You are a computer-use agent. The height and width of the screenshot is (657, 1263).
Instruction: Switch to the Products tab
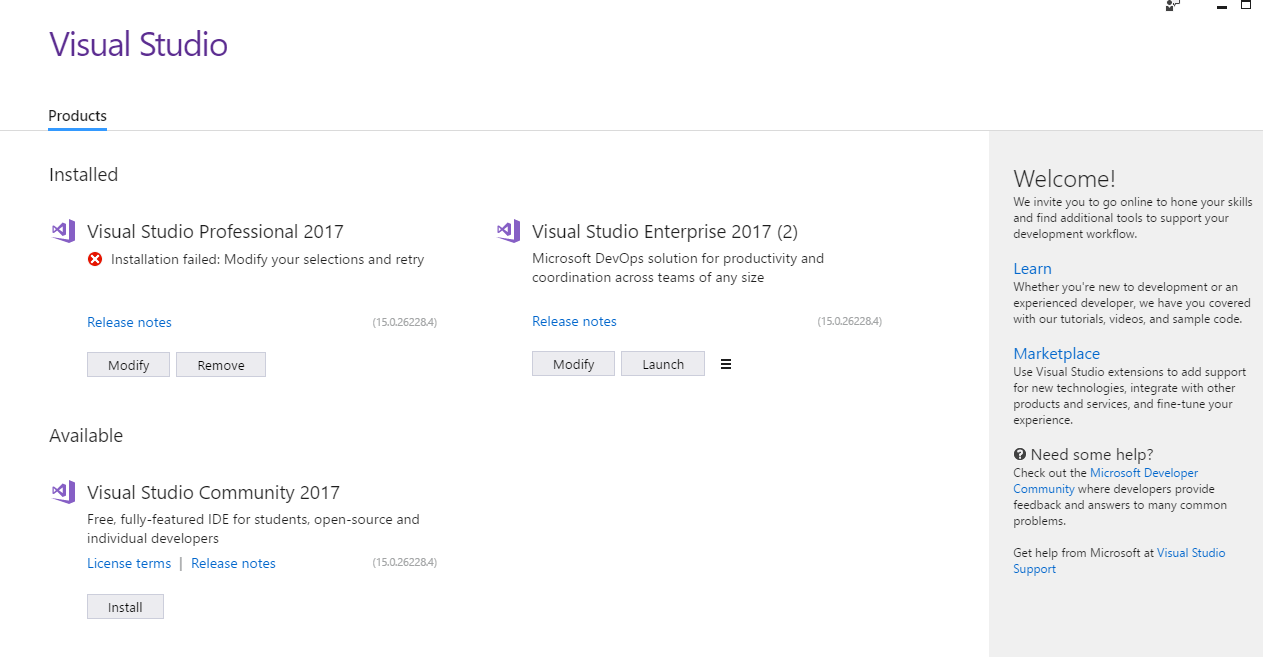tap(77, 116)
